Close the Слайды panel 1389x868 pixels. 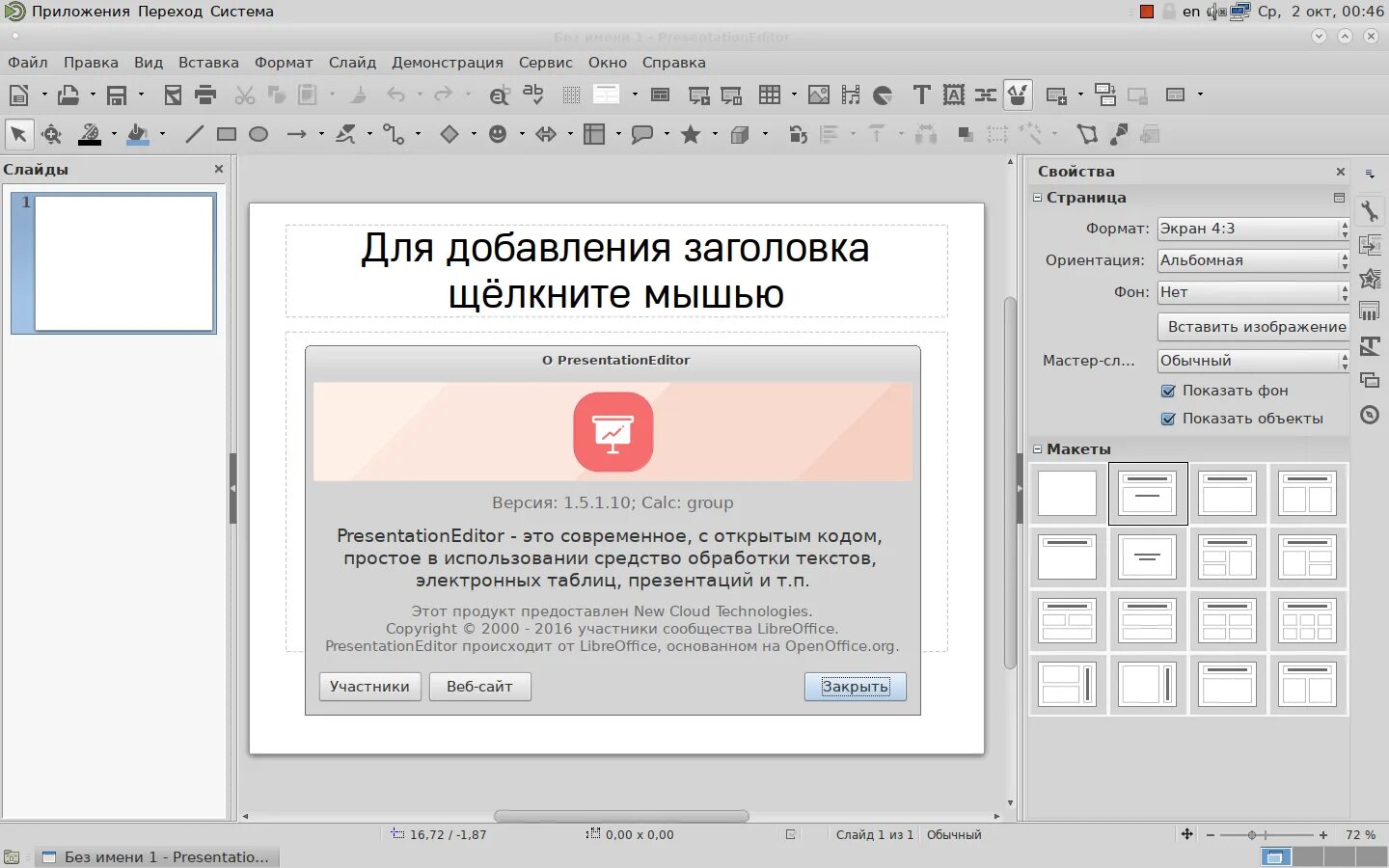pos(219,169)
